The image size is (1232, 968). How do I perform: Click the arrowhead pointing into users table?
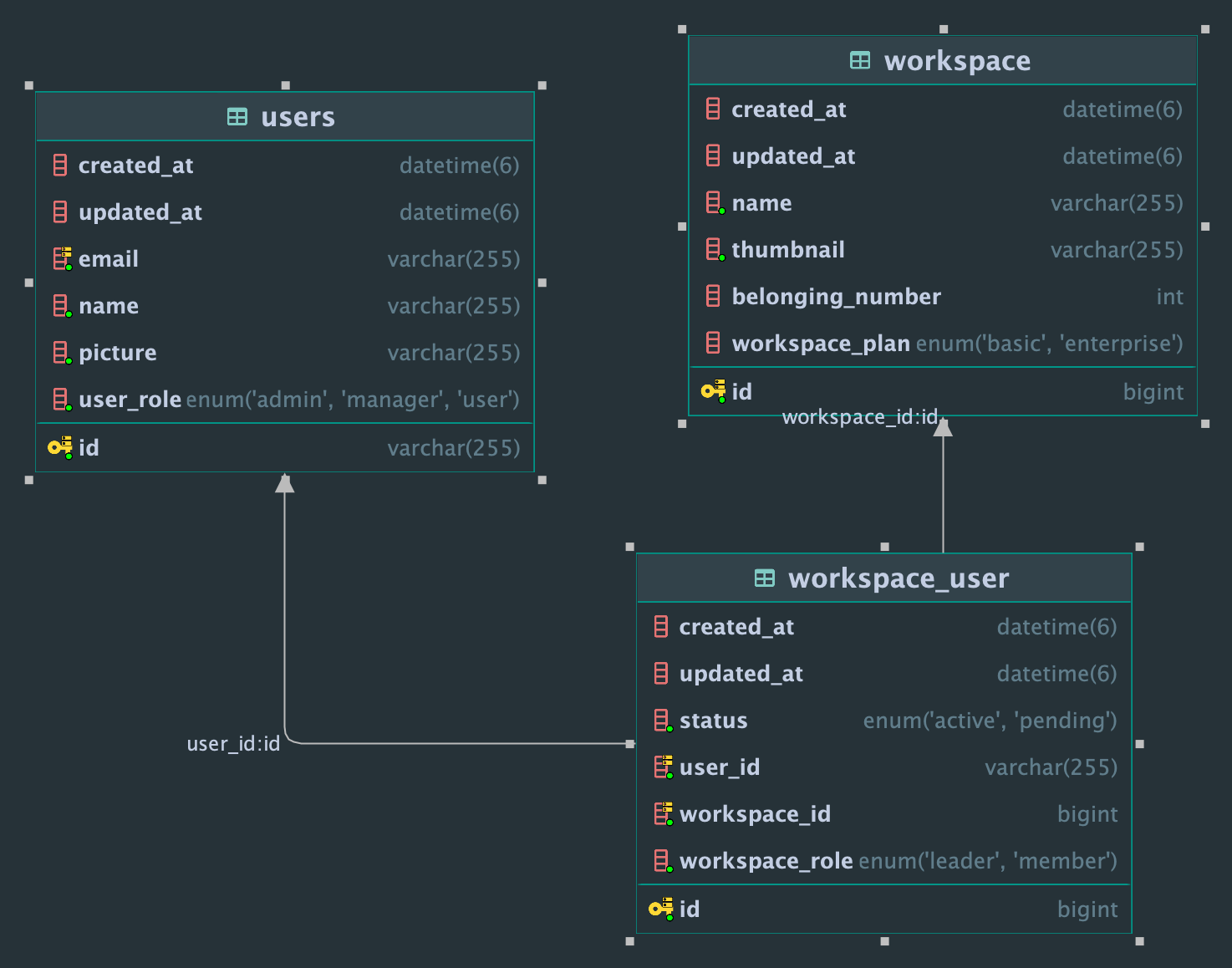pos(285,483)
